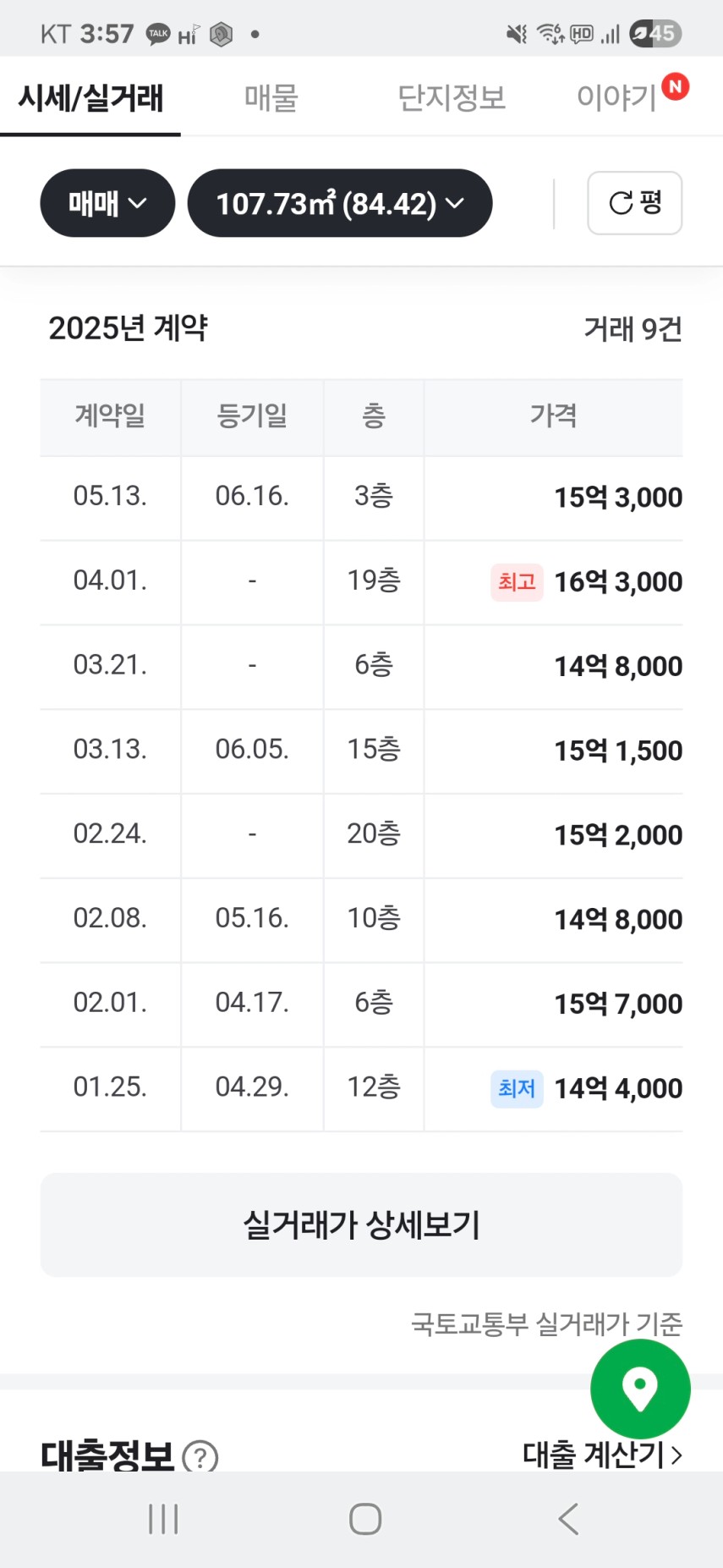
Task: Tap the help question mark beside 대출정보
Action: click(x=200, y=1457)
